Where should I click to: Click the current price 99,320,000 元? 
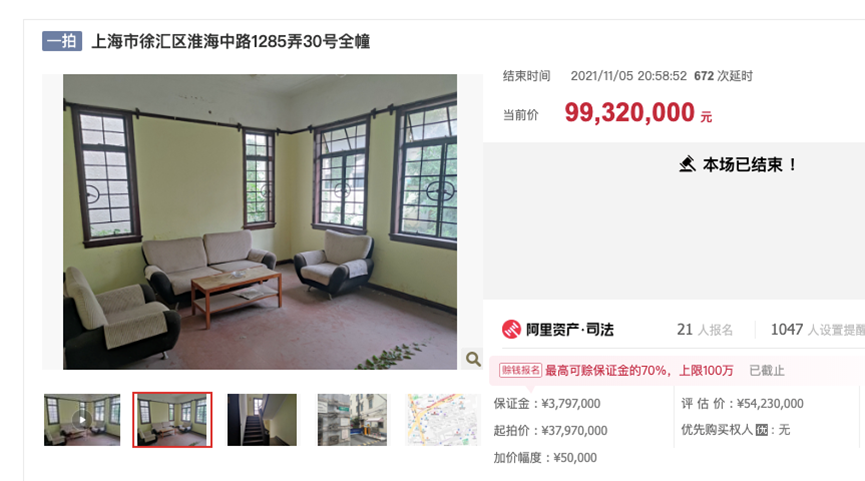point(638,113)
